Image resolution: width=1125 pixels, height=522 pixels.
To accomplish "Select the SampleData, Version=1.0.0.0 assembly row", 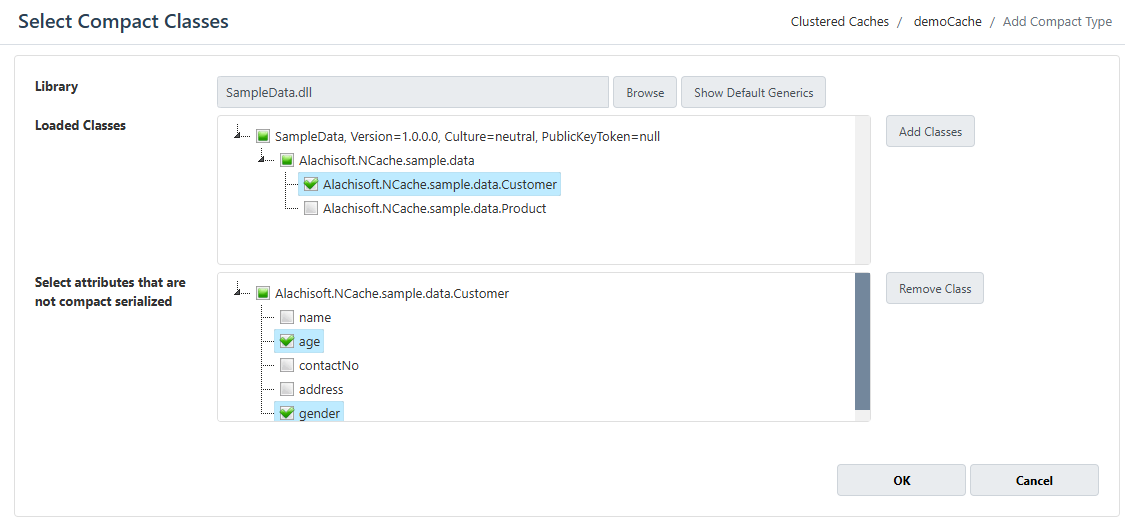I will pos(467,136).
